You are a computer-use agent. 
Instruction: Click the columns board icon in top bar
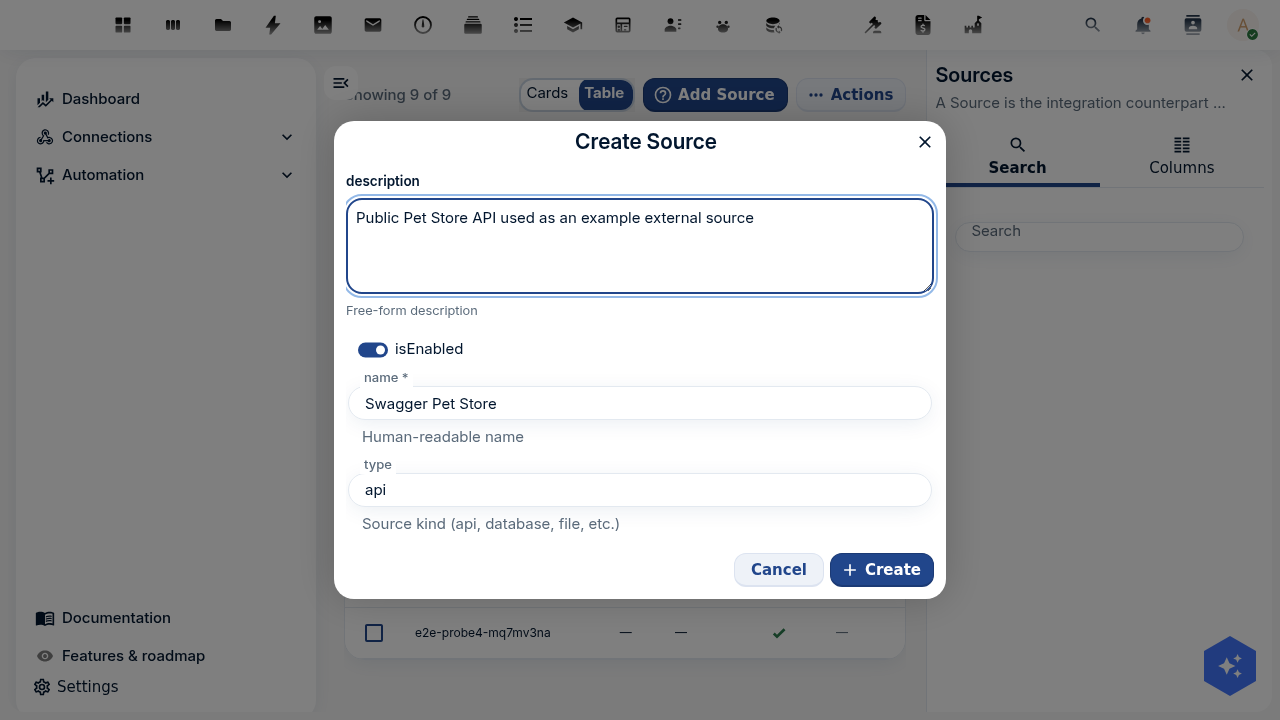click(173, 25)
